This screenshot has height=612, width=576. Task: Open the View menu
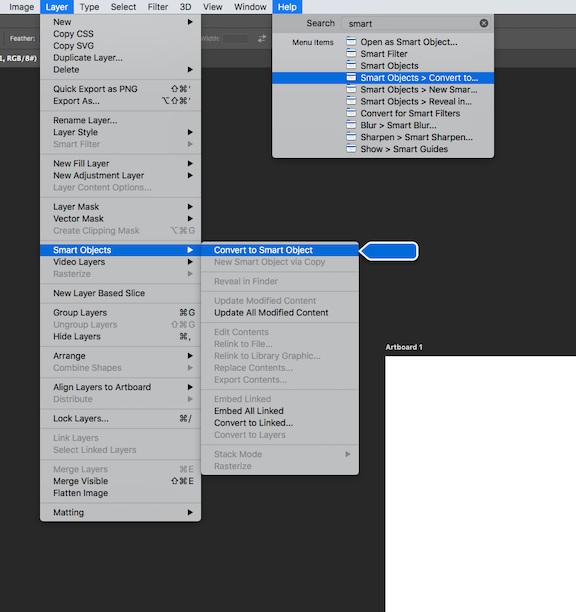(212, 7)
